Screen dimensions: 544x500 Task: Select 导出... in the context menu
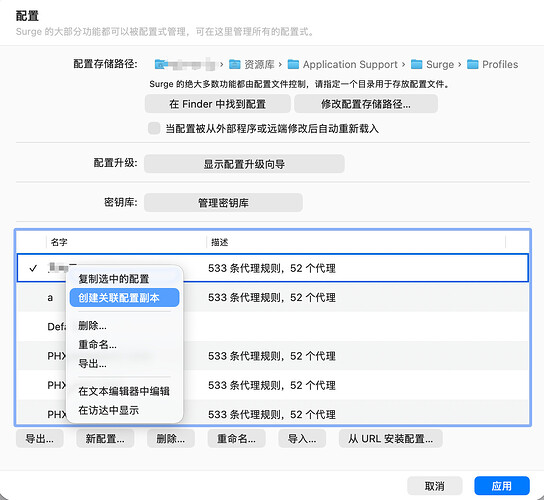click(124, 363)
